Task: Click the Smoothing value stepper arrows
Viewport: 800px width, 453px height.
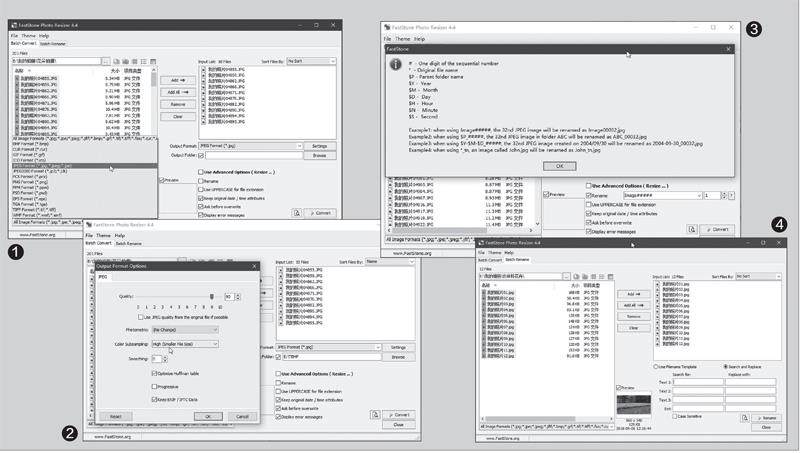Action: point(165,359)
